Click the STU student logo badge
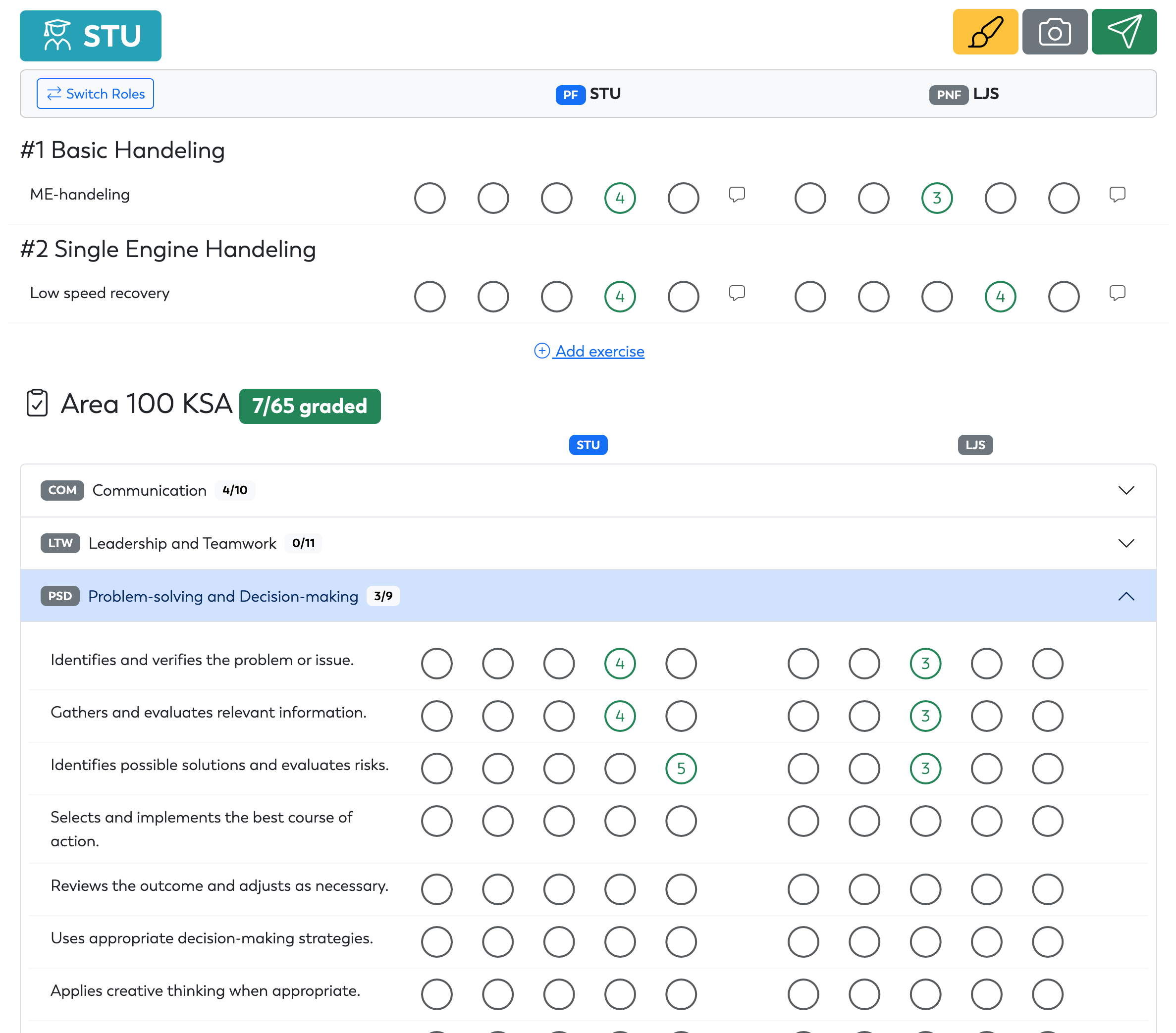Viewport: 1176px width, 1033px height. point(90,36)
